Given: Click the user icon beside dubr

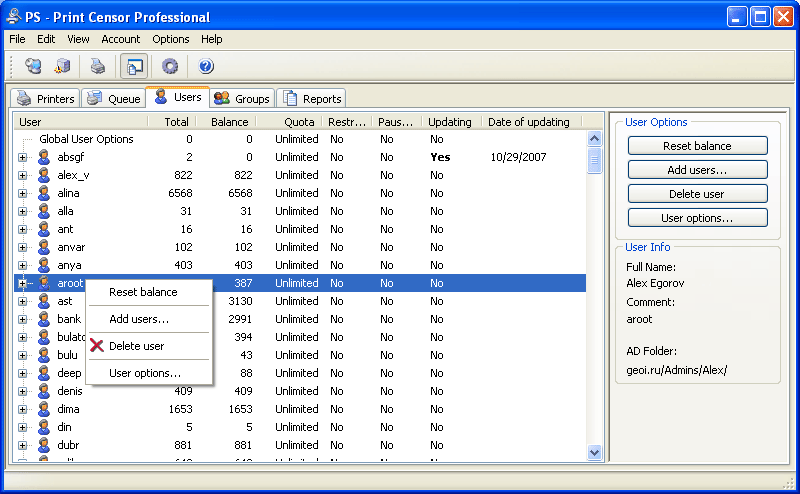Looking at the screenshot, I should click(44, 445).
